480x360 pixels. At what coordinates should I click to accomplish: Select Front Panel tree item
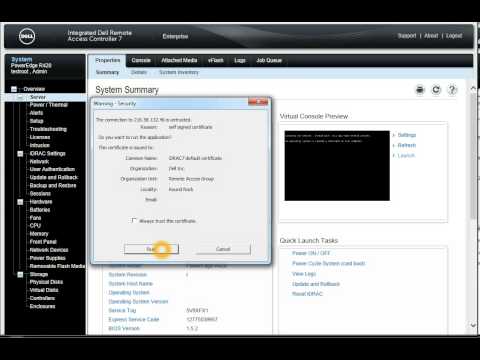click(x=43, y=242)
